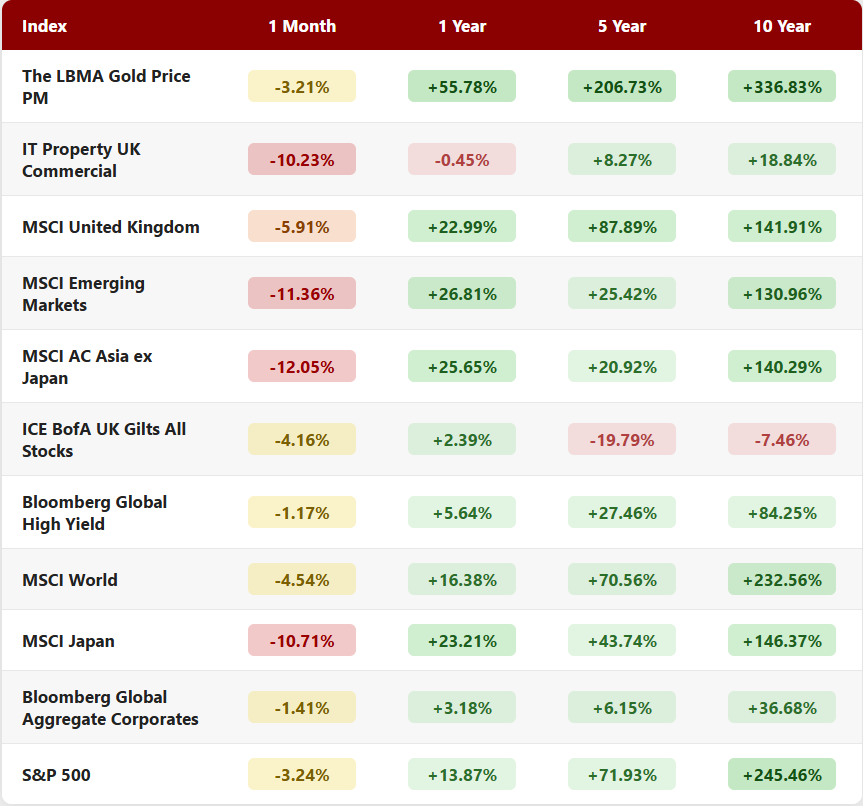863x806 pixels.
Task: Select the +245.46% S&P 500 badge
Action: (x=782, y=775)
